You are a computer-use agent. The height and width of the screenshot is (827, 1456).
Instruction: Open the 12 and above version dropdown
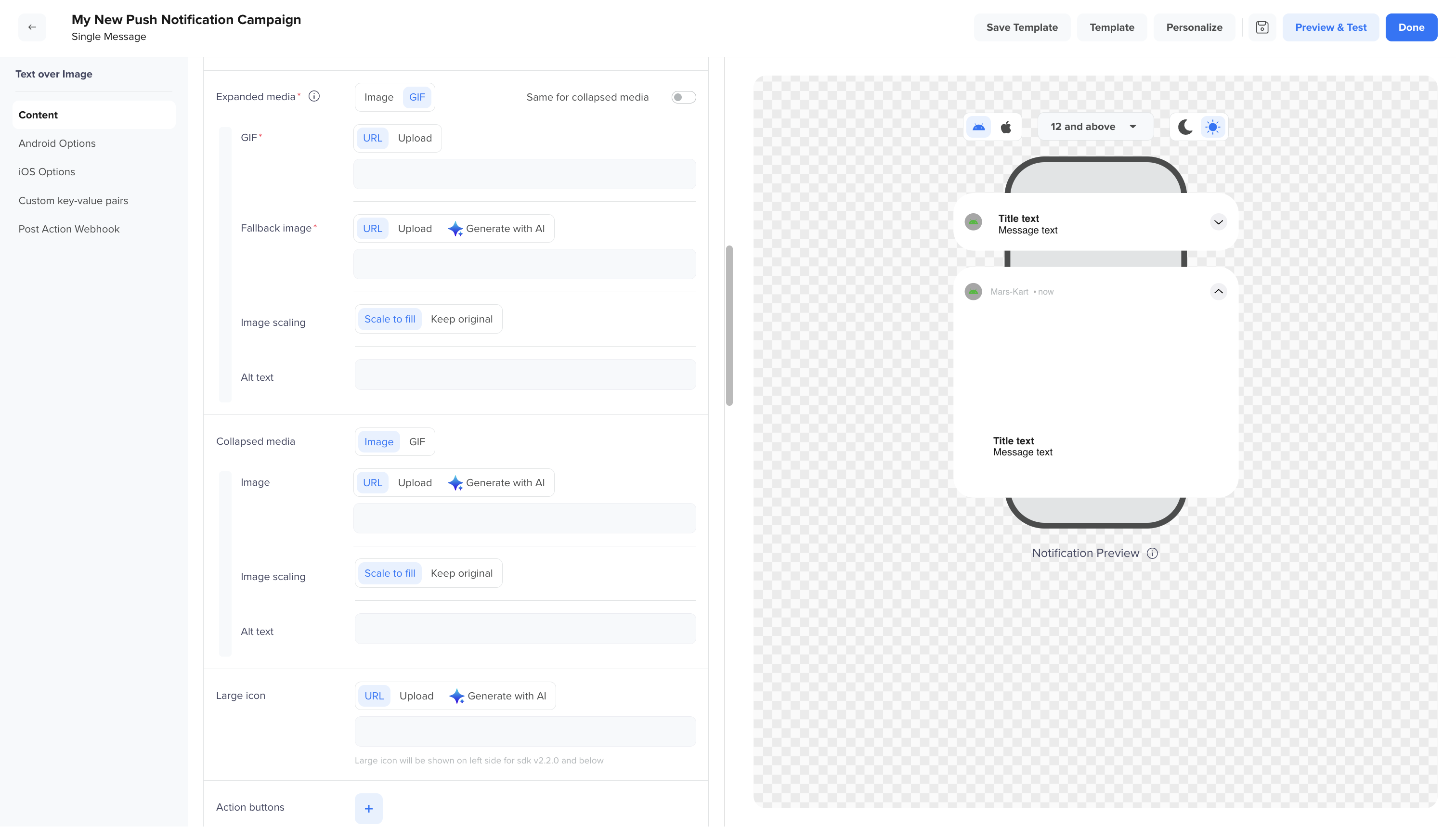1093,127
